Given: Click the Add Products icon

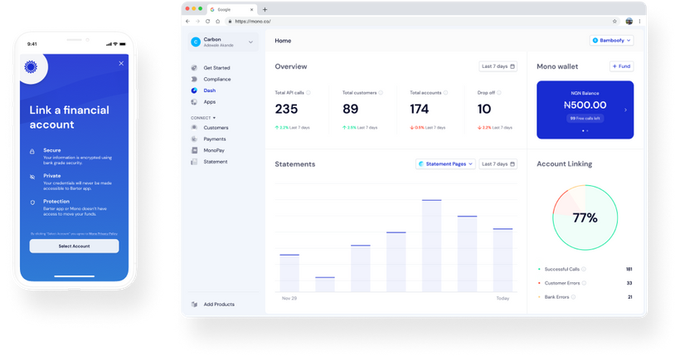Looking at the screenshot, I should point(194,304).
